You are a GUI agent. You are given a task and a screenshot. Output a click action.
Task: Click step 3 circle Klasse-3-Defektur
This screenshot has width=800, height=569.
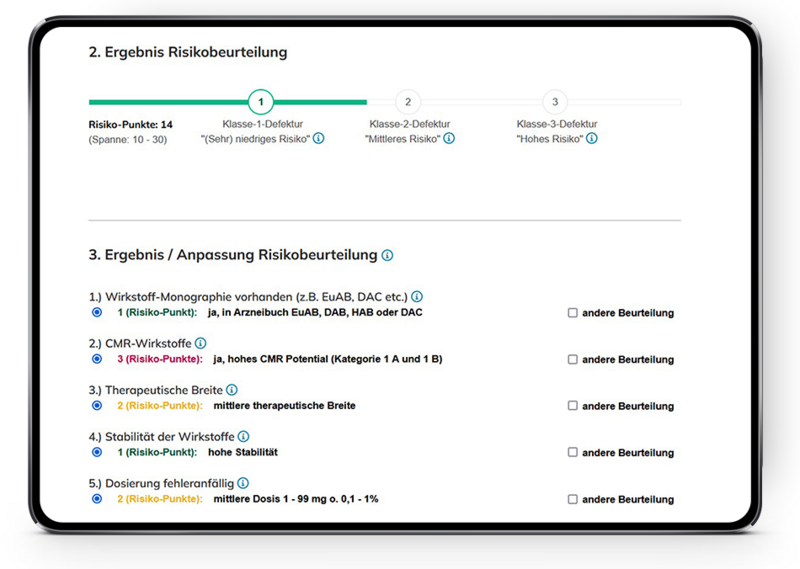click(554, 102)
